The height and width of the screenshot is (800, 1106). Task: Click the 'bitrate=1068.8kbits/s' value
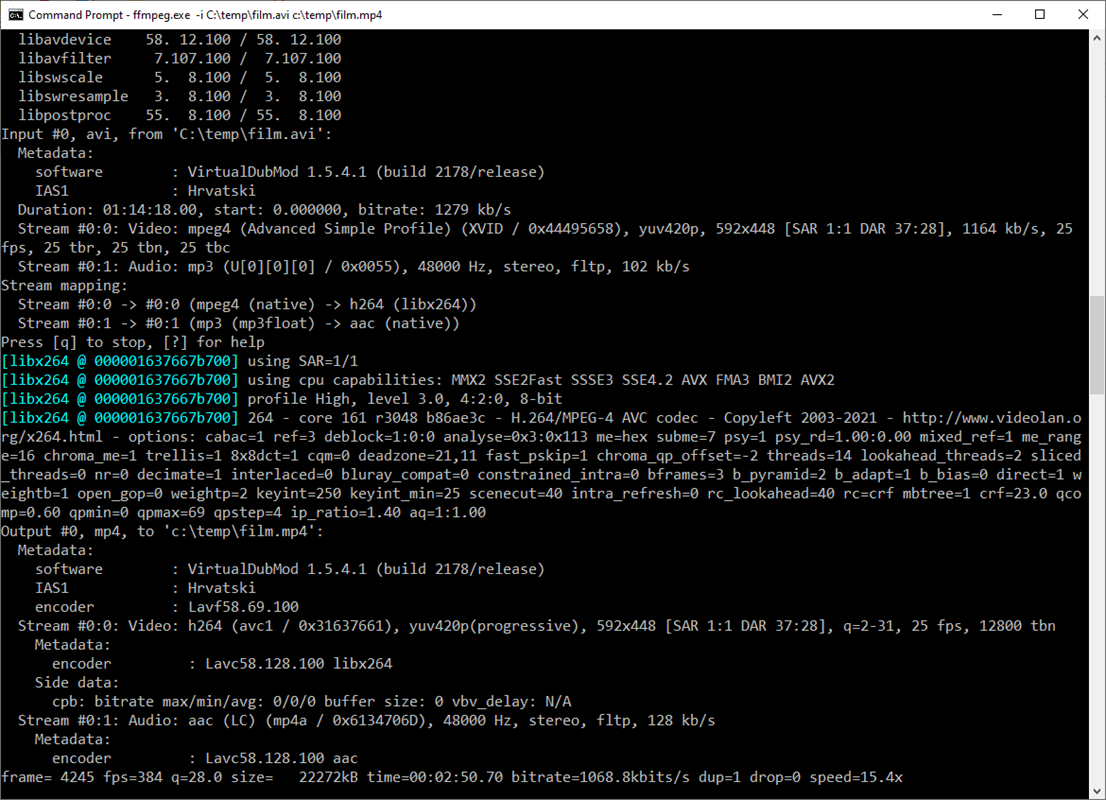tap(600, 777)
